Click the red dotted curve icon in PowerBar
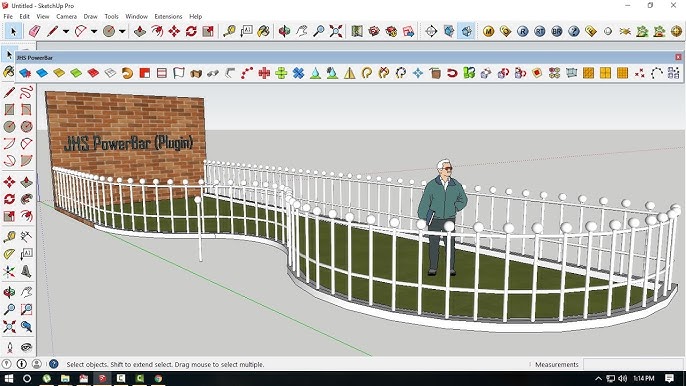686x386 pixels. coord(247,73)
